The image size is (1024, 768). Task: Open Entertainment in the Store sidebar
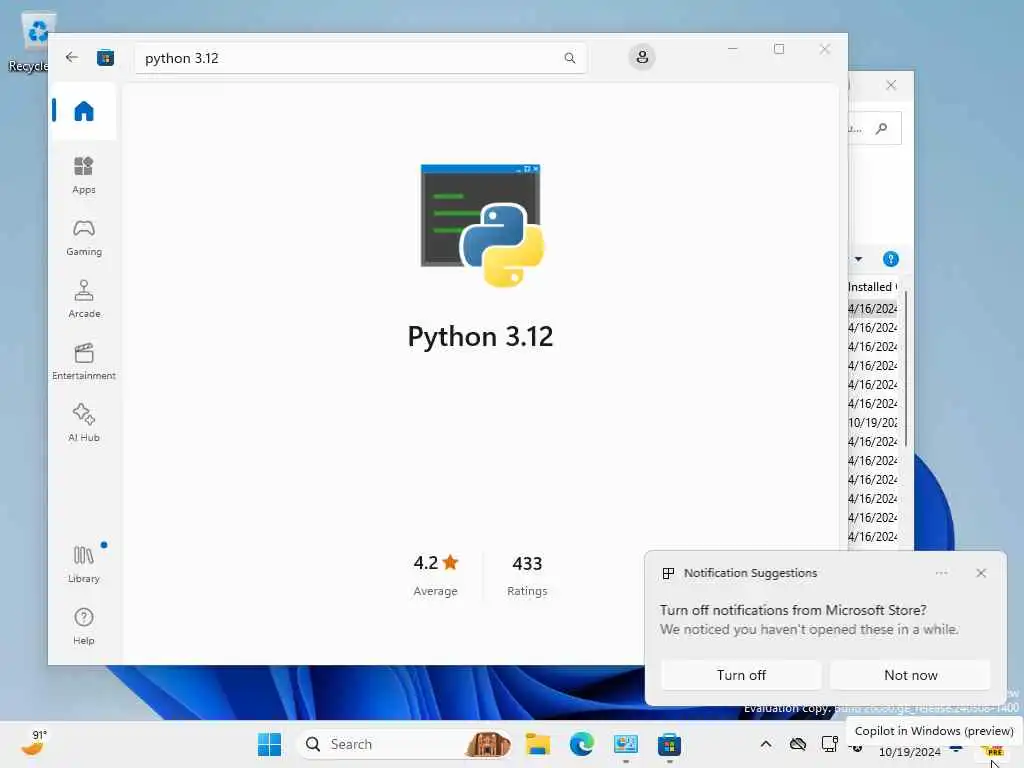click(x=84, y=361)
